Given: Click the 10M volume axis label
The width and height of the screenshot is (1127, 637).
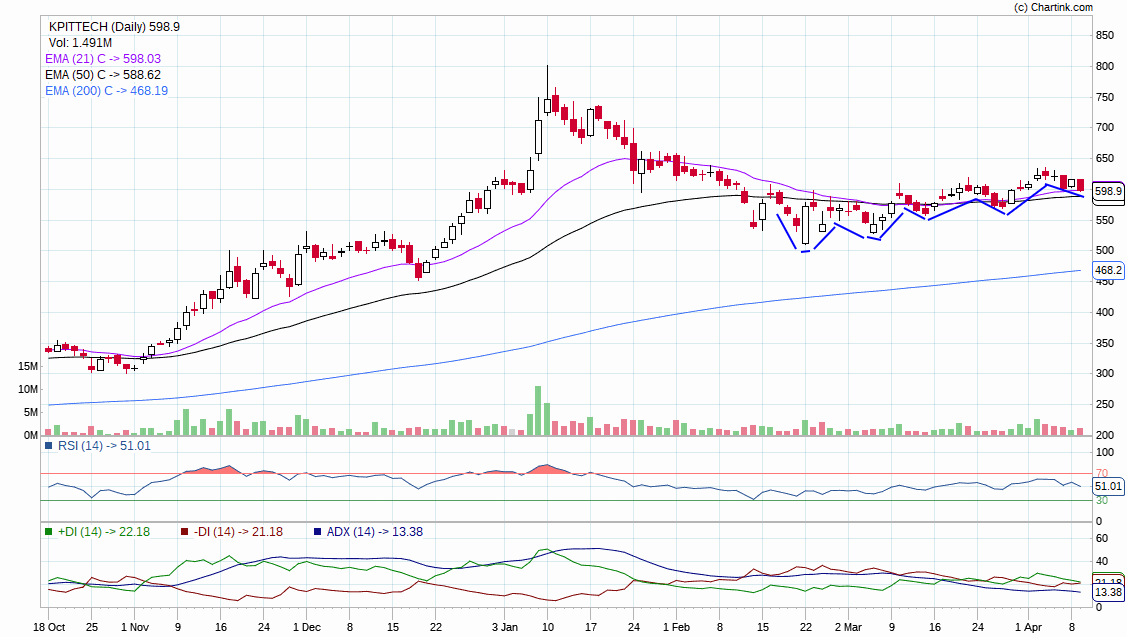Looking at the screenshot, I should pyautogui.click(x=28, y=390).
